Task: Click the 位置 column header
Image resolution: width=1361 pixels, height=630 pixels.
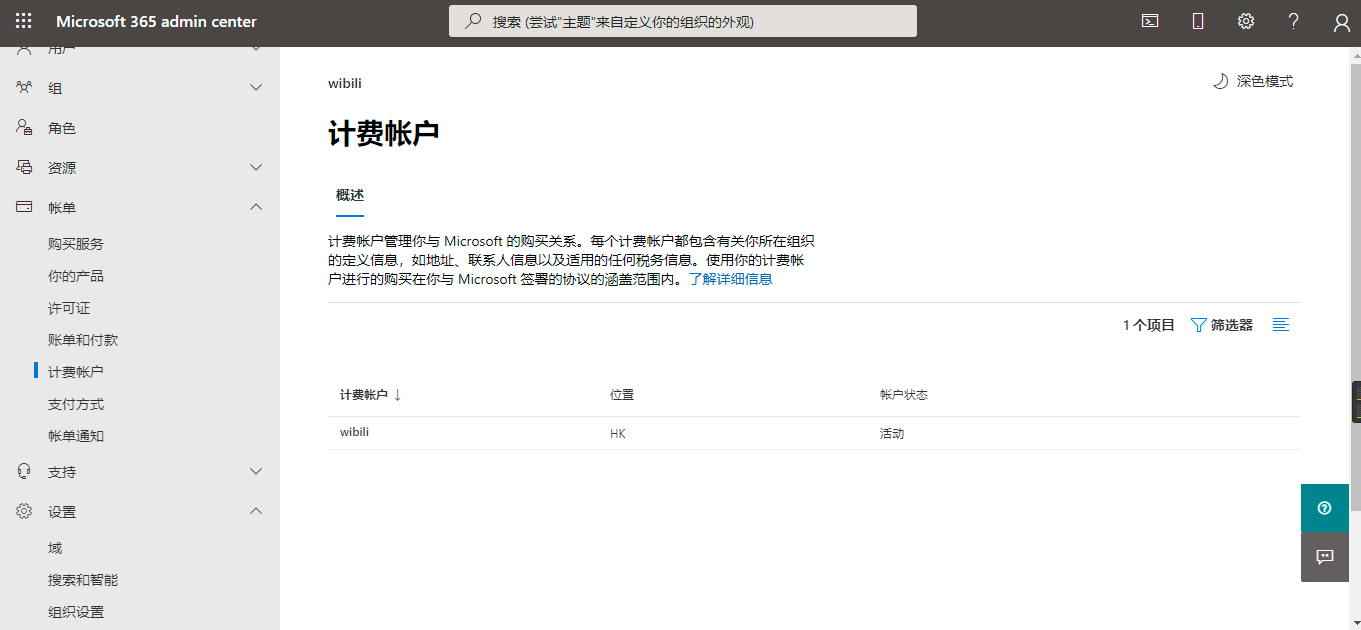Action: click(x=622, y=395)
